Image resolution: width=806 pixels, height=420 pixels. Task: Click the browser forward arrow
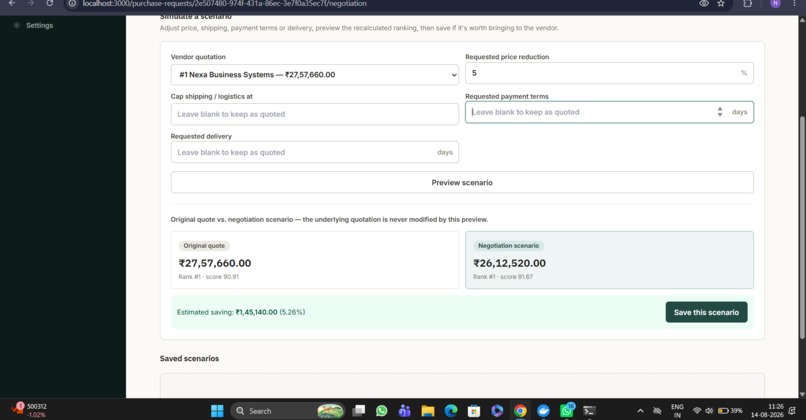pyautogui.click(x=30, y=3)
